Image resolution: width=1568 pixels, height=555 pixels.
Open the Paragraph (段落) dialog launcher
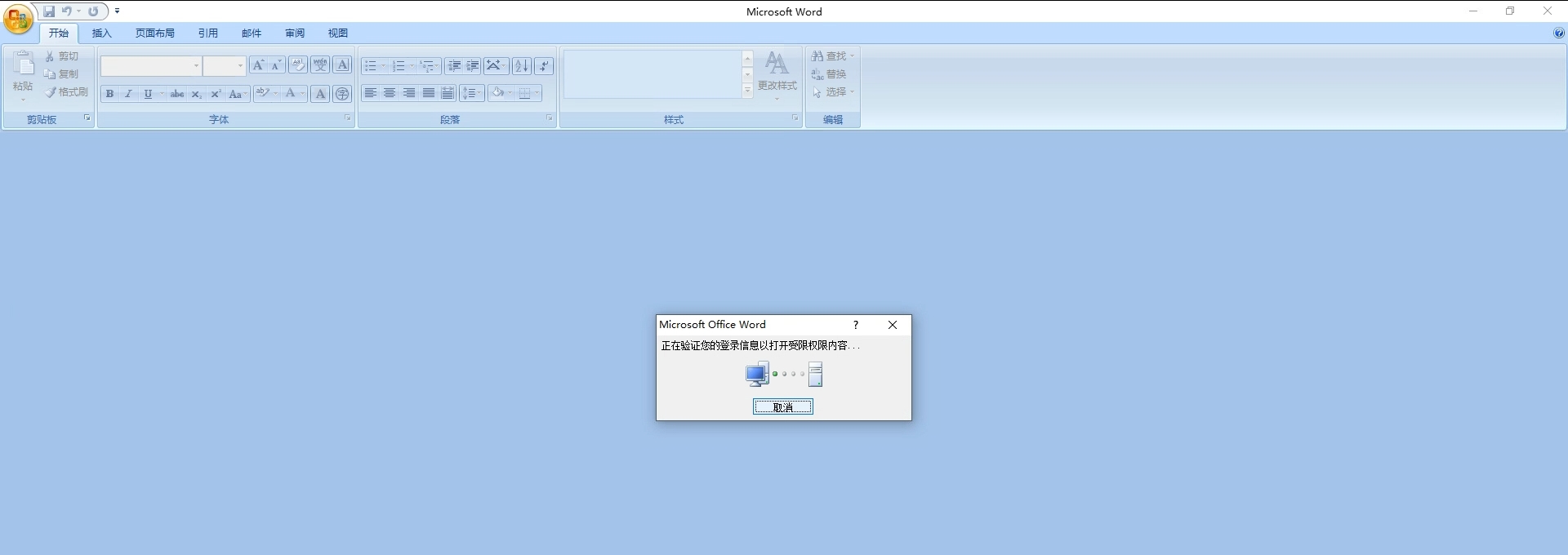coord(549,118)
